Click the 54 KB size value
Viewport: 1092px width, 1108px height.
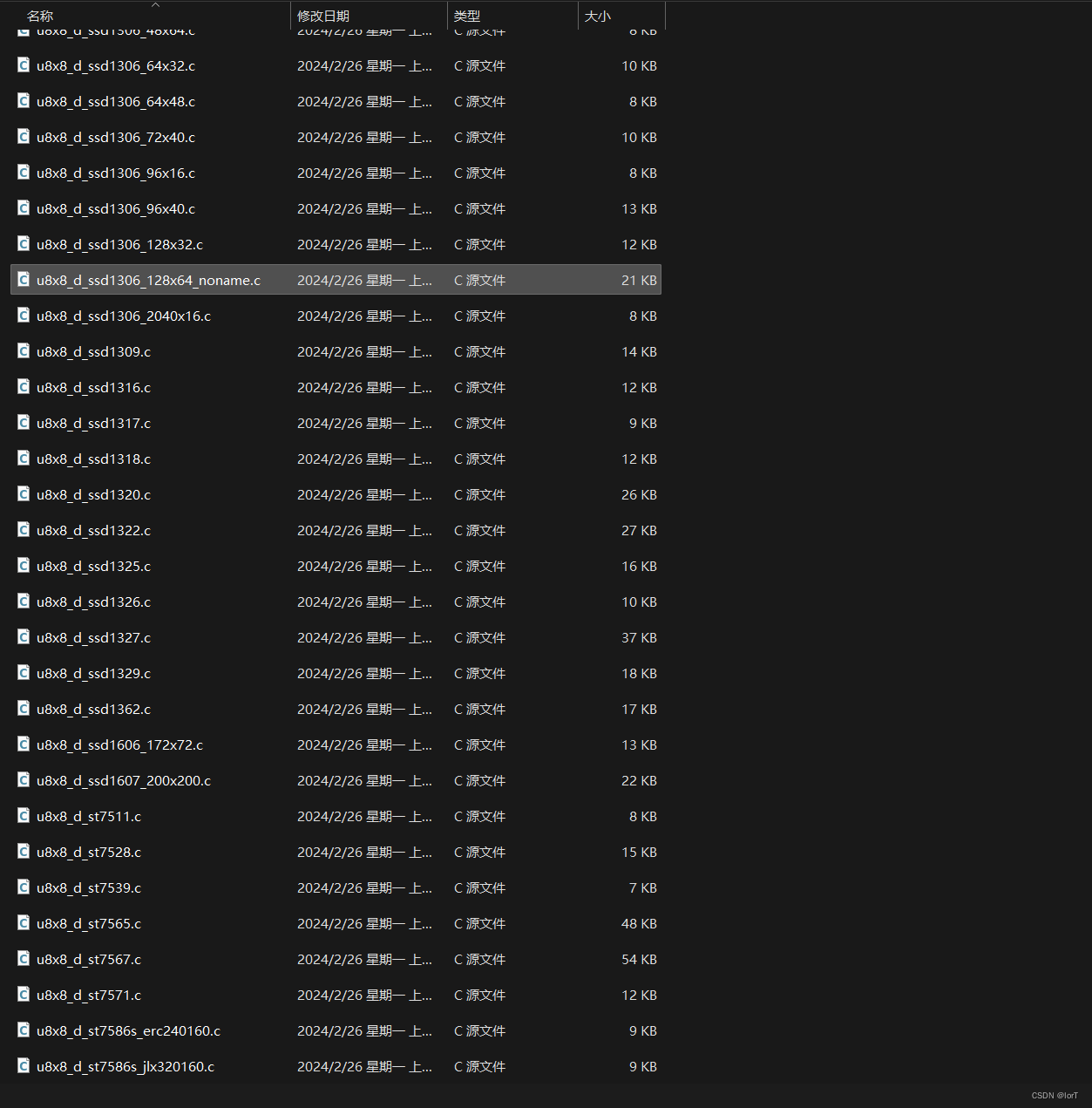point(639,959)
